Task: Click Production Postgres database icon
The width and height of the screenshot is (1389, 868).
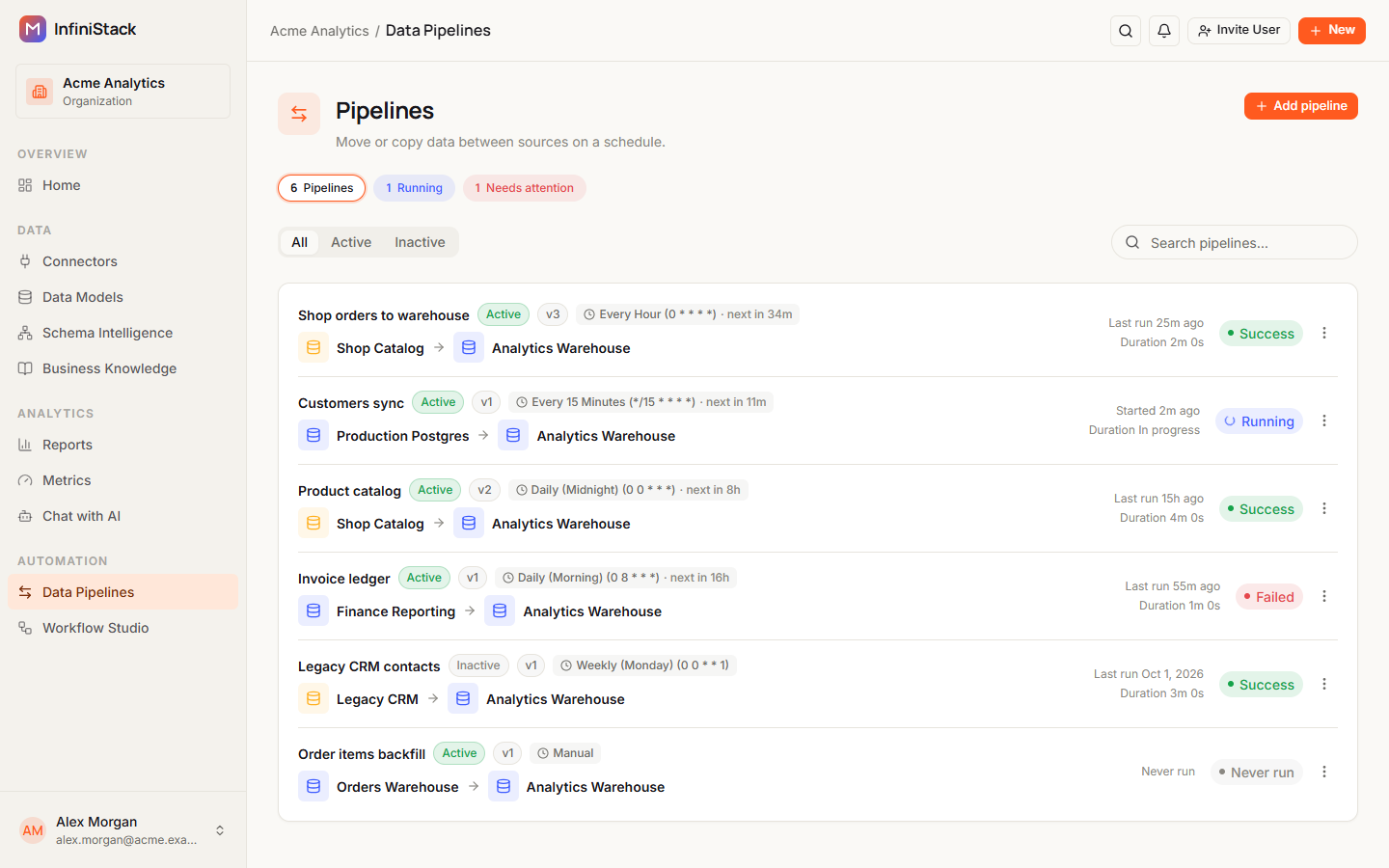Action: tap(313, 436)
